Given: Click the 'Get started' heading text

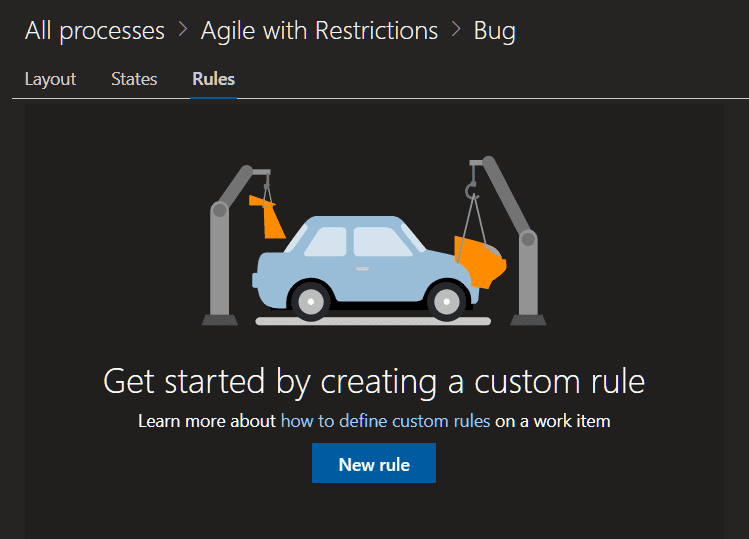Looking at the screenshot, I should [374, 381].
